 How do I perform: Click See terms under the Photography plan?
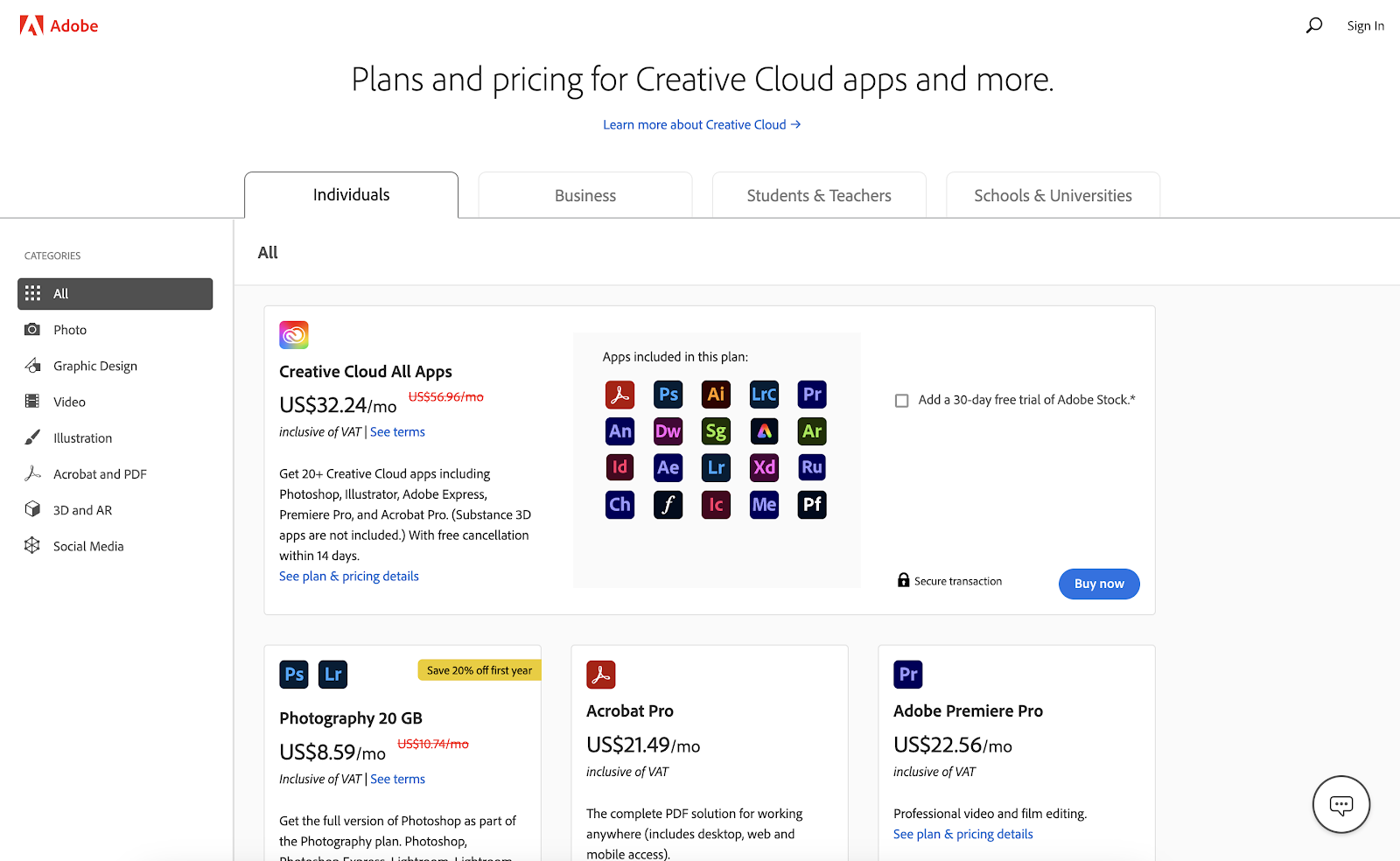click(x=397, y=779)
